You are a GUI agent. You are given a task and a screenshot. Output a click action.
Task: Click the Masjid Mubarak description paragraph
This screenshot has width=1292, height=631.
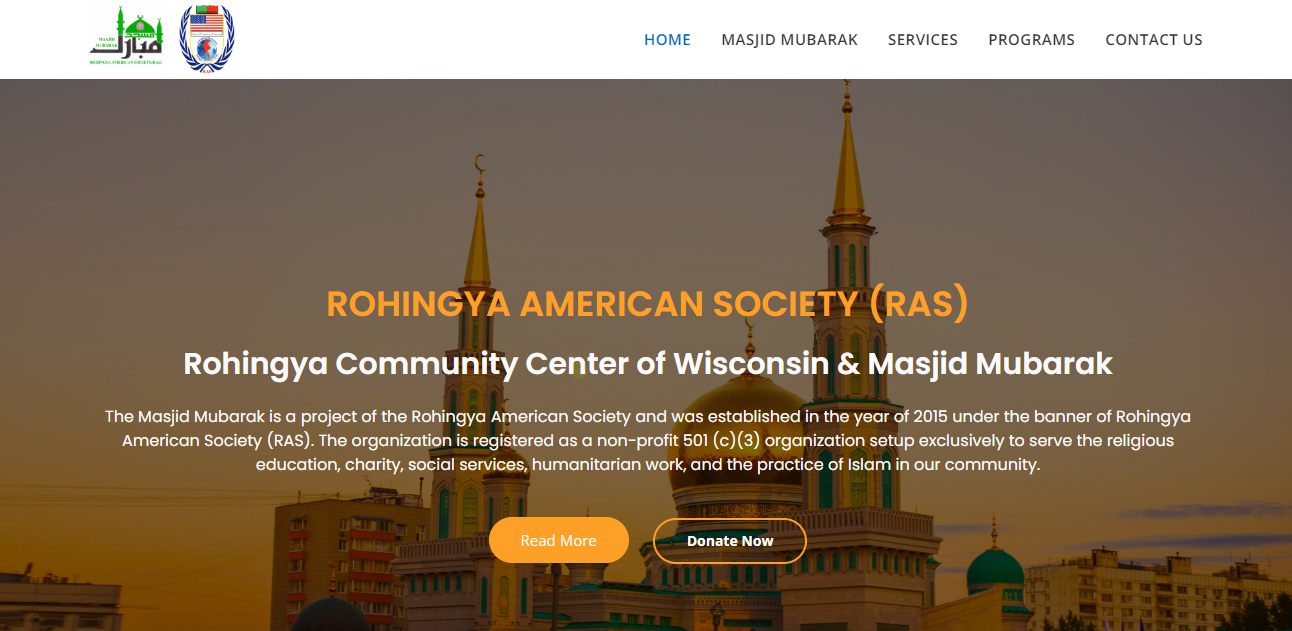click(647, 440)
